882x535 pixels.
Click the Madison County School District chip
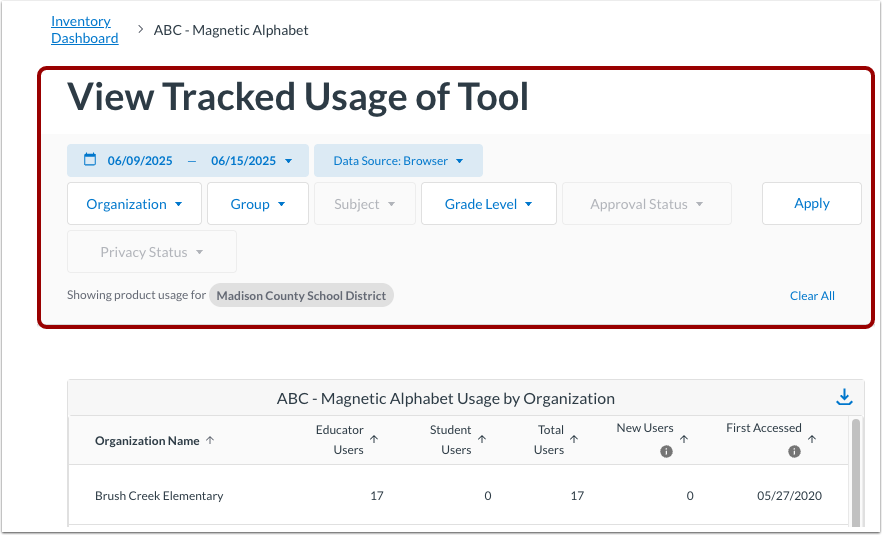pos(302,295)
